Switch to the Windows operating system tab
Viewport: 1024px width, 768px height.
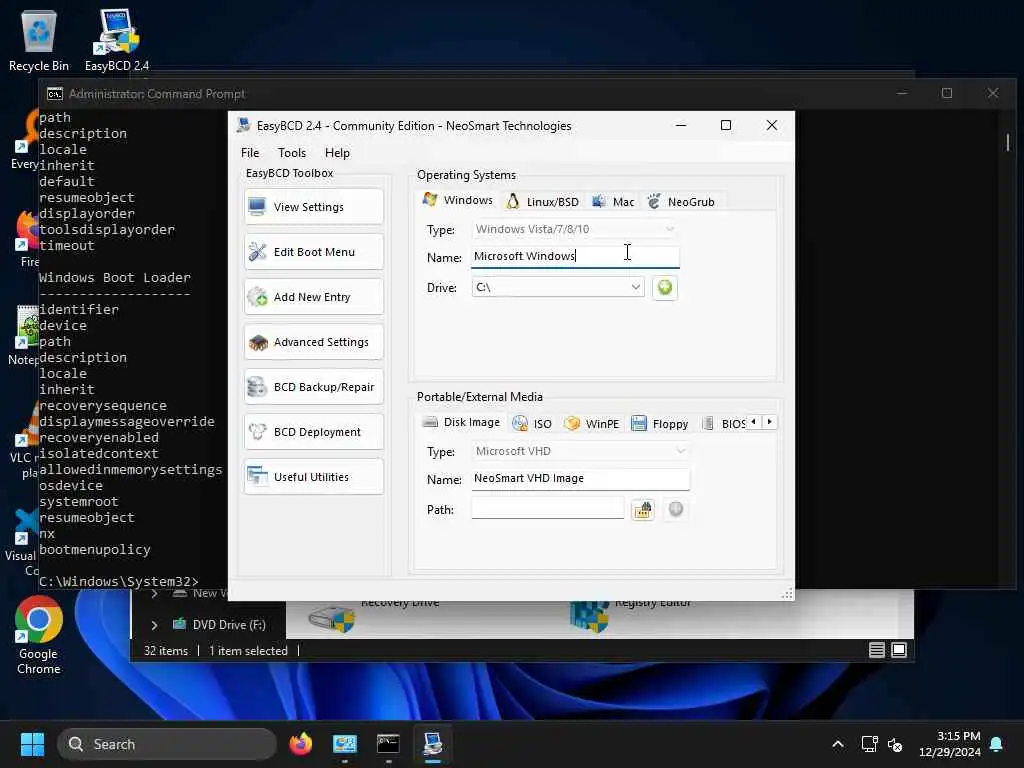coord(458,200)
